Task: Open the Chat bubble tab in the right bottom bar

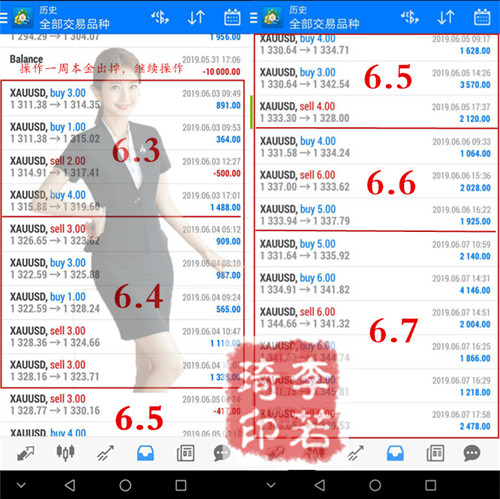Action: [x=472, y=453]
